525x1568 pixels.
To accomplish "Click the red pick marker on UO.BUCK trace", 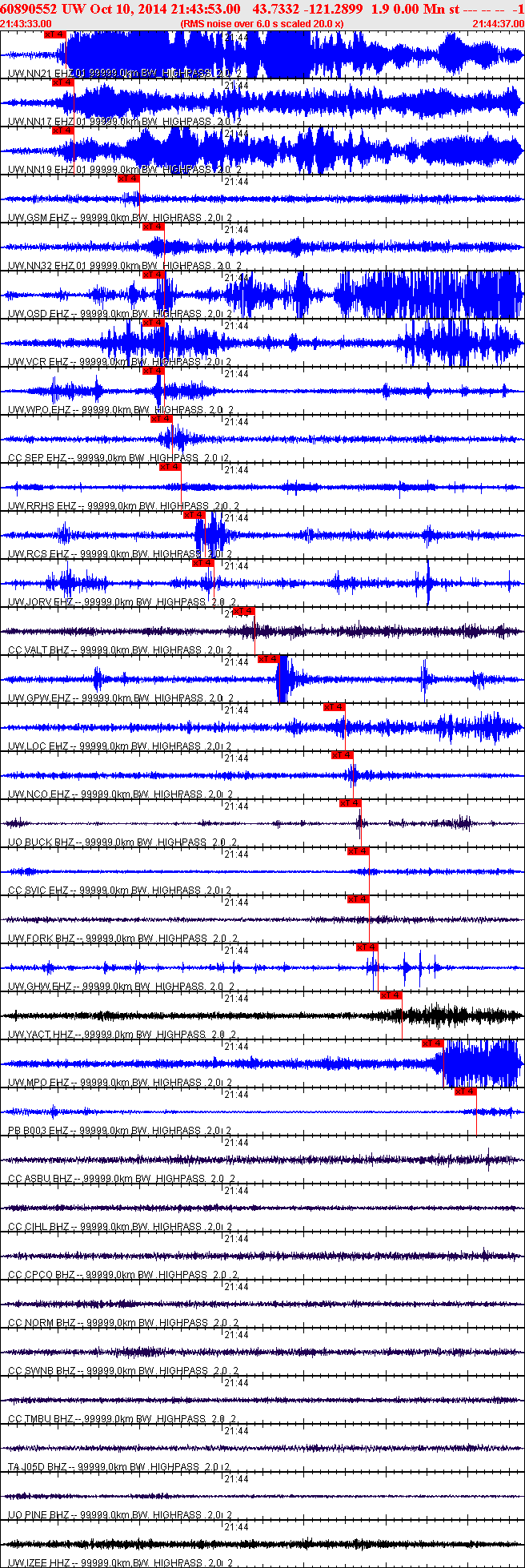I will (351, 803).
